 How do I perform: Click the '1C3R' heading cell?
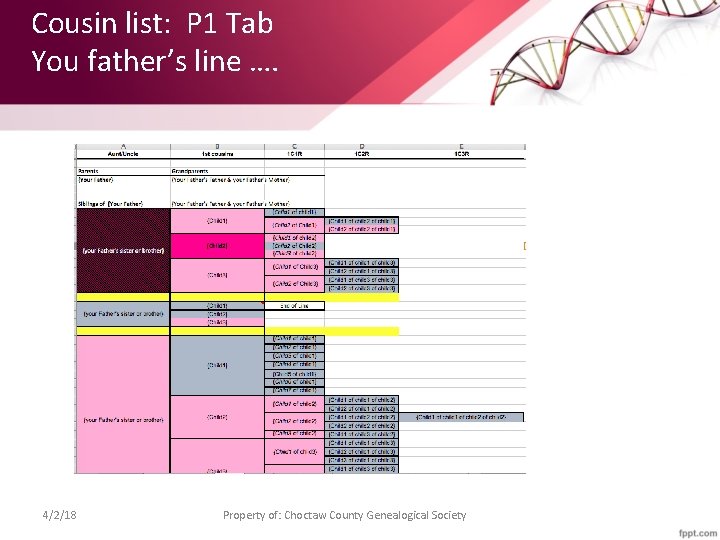461,154
